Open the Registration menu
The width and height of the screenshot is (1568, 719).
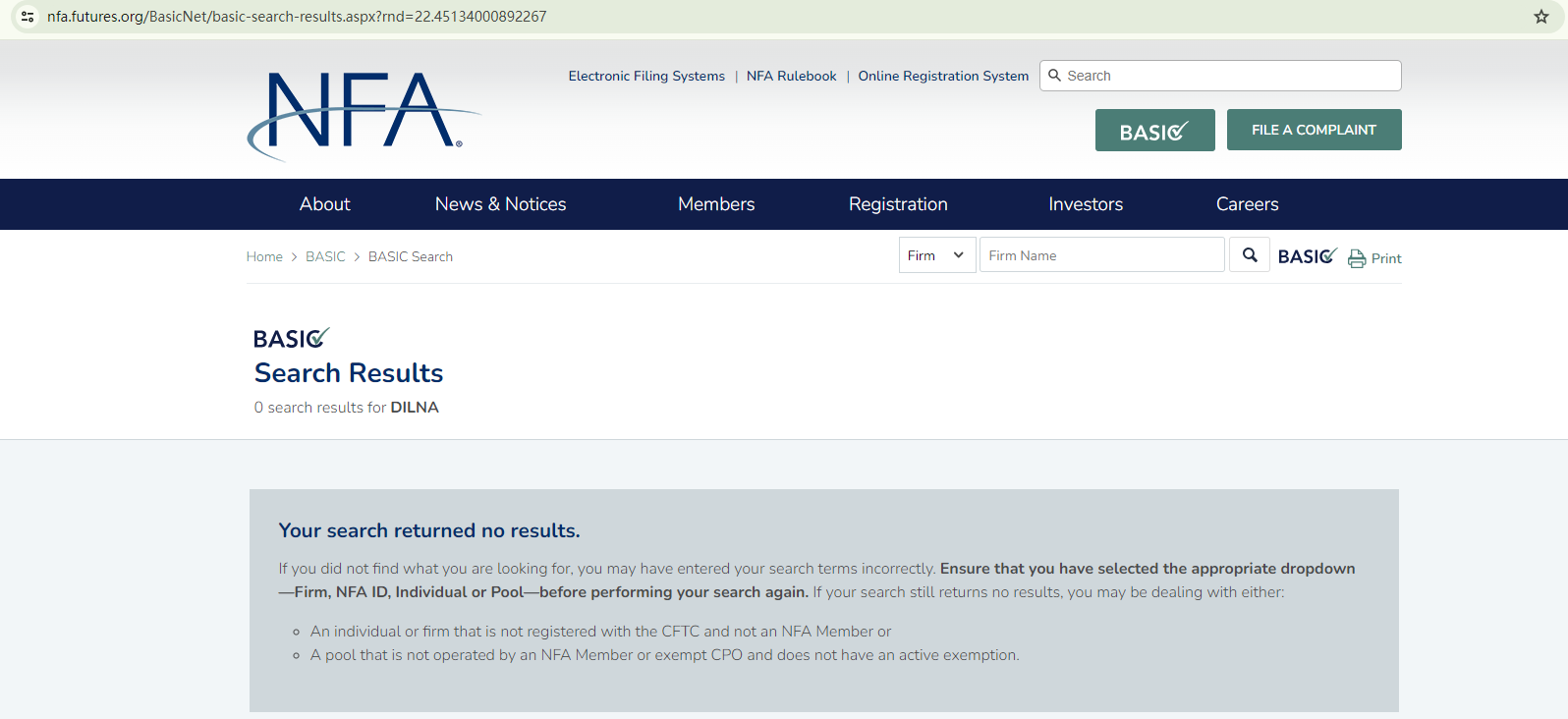tap(898, 204)
